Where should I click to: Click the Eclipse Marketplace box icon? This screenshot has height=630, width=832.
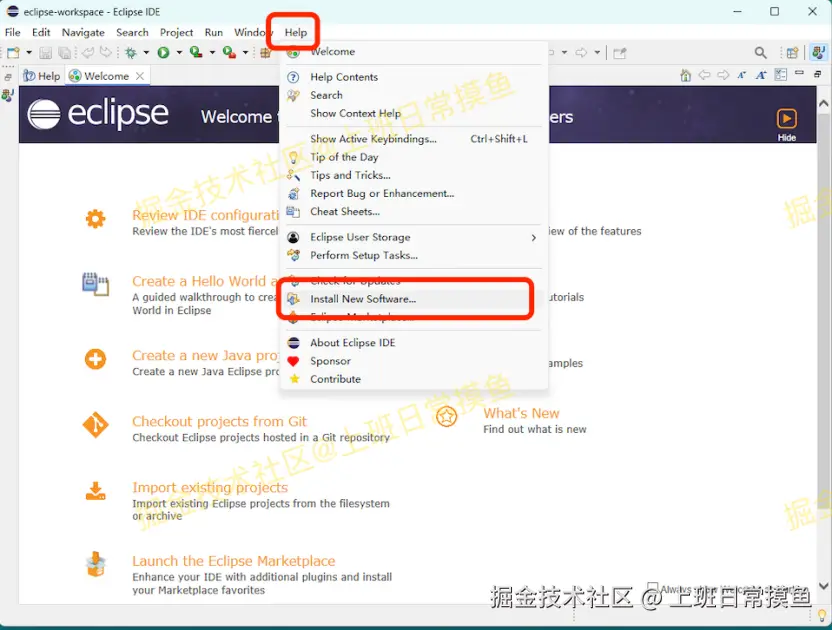(x=96, y=564)
